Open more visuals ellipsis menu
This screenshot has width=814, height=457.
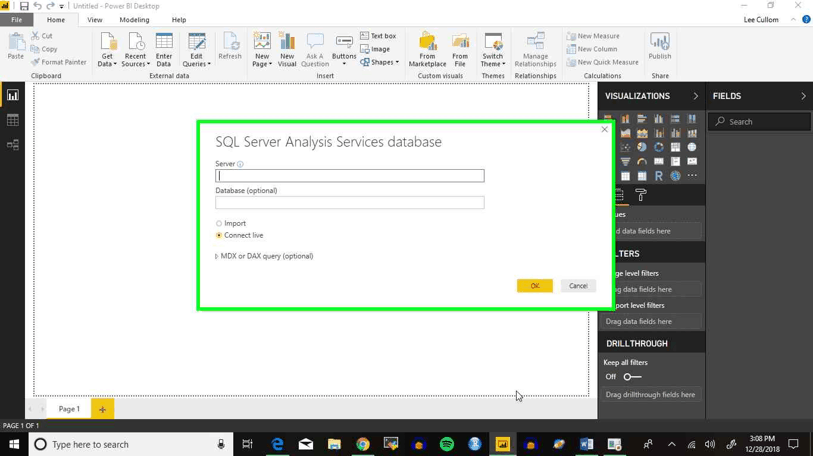(x=691, y=176)
